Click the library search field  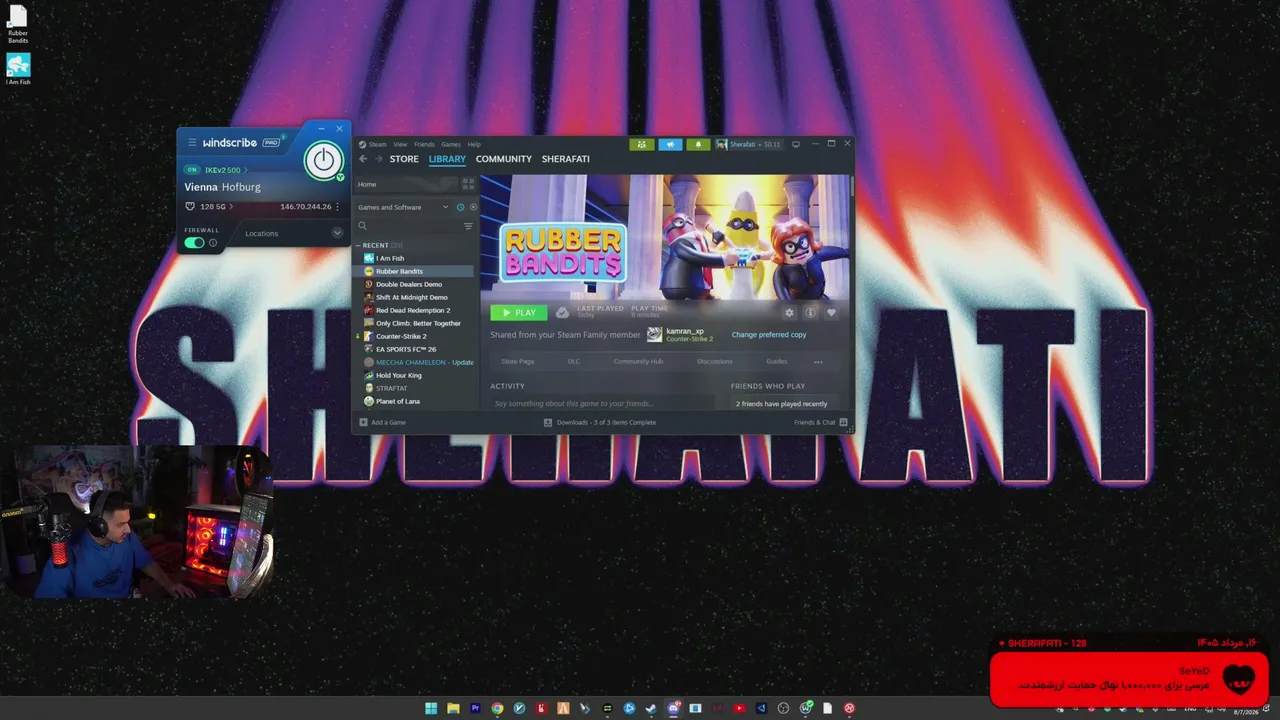tap(407, 226)
